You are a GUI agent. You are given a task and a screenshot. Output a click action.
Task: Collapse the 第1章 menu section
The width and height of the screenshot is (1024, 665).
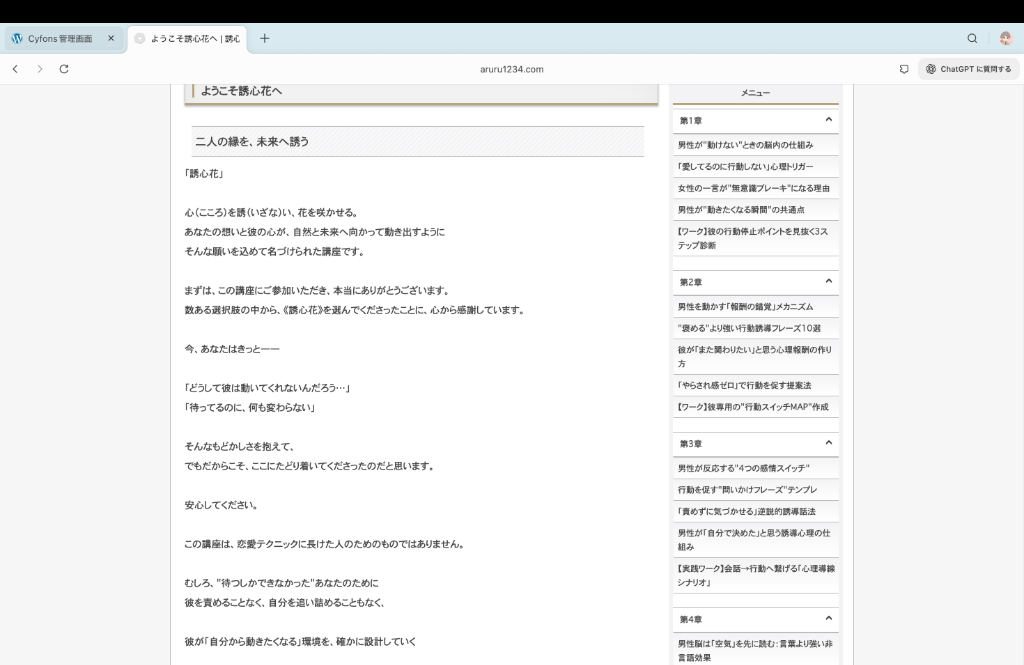(828, 120)
